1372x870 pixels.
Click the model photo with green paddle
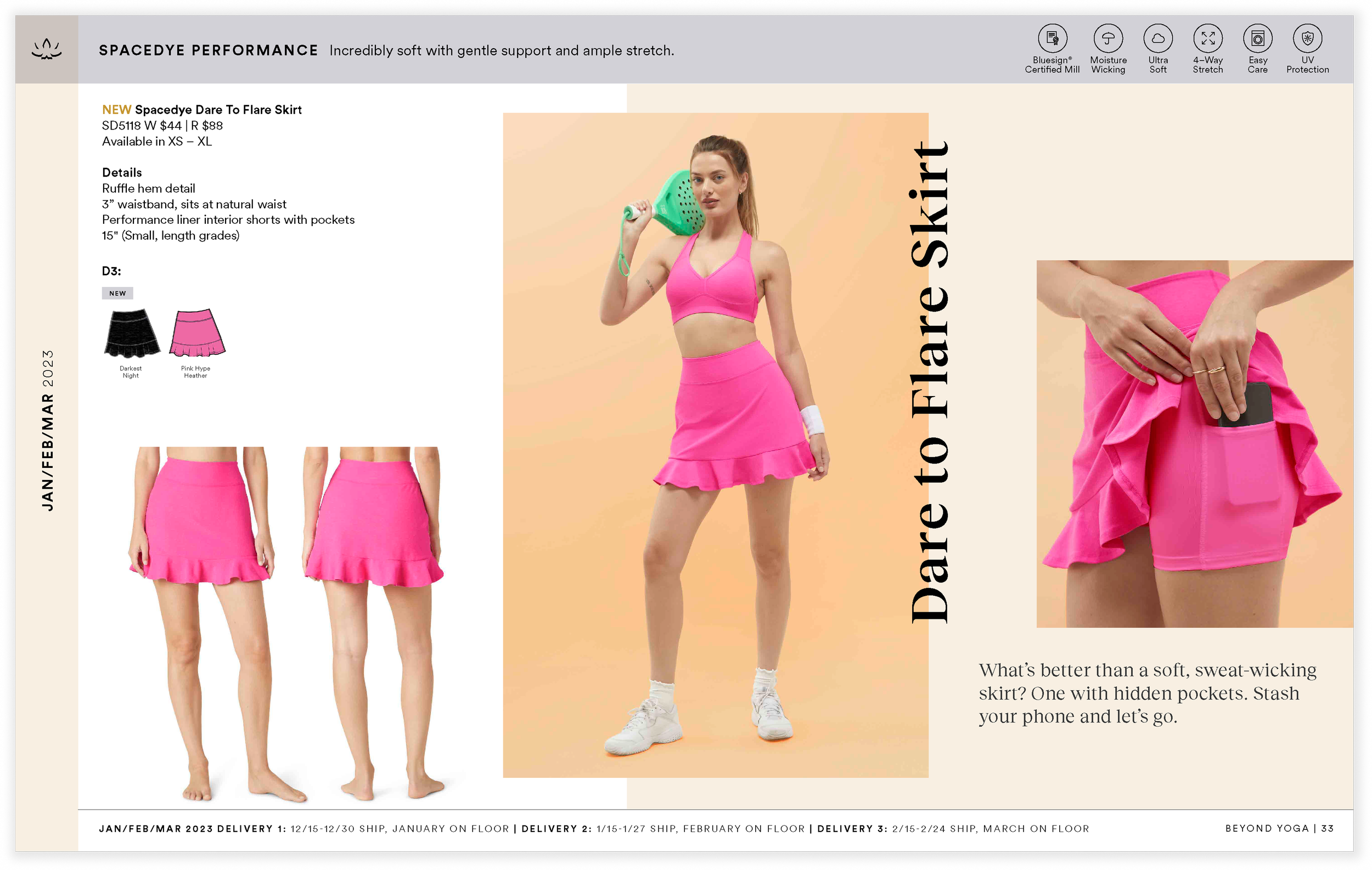coord(715,445)
